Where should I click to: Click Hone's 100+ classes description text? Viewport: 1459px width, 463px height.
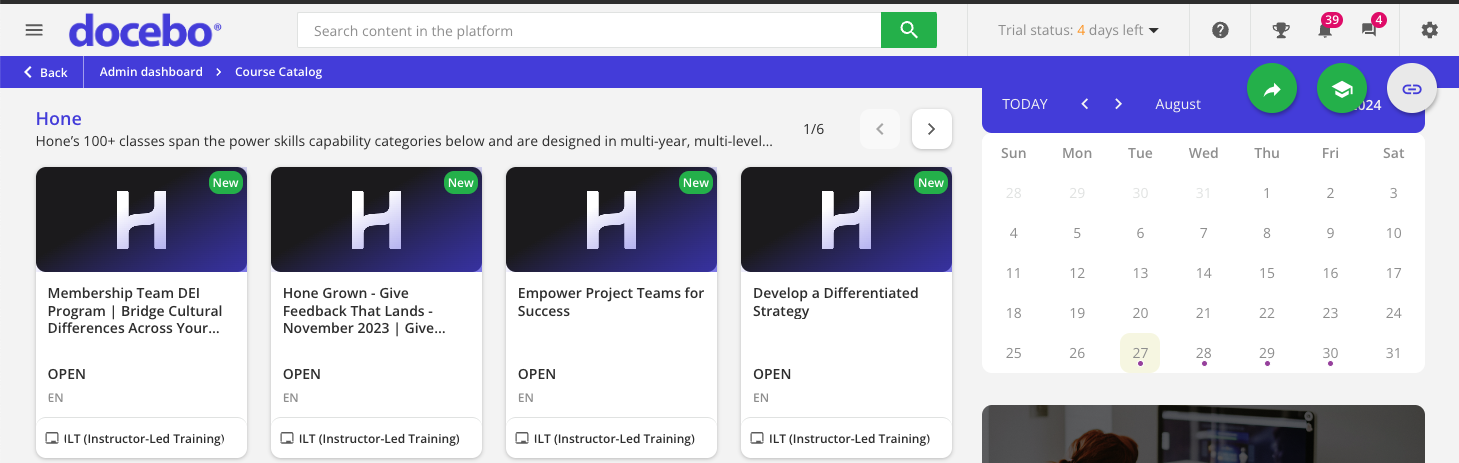pos(404,142)
